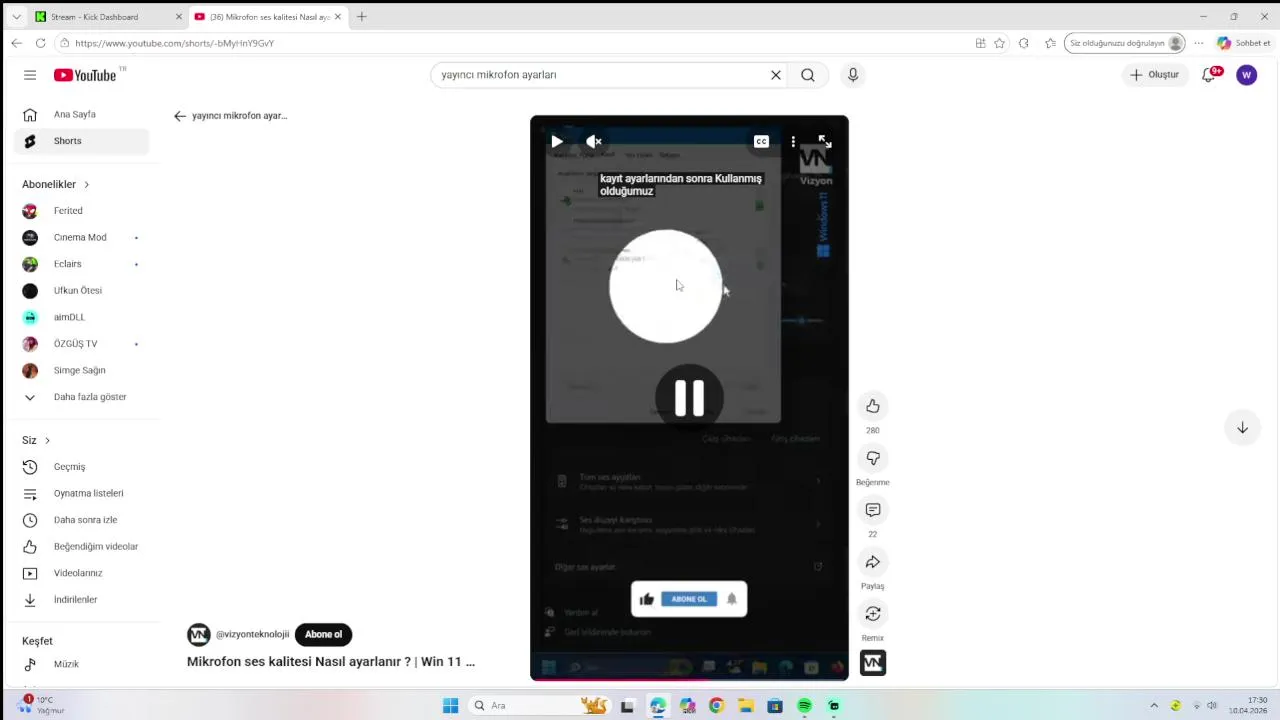Open the vizyonteknolojii channel avatar
Image resolution: width=1280 pixels, height=720 pixels.
199,634
